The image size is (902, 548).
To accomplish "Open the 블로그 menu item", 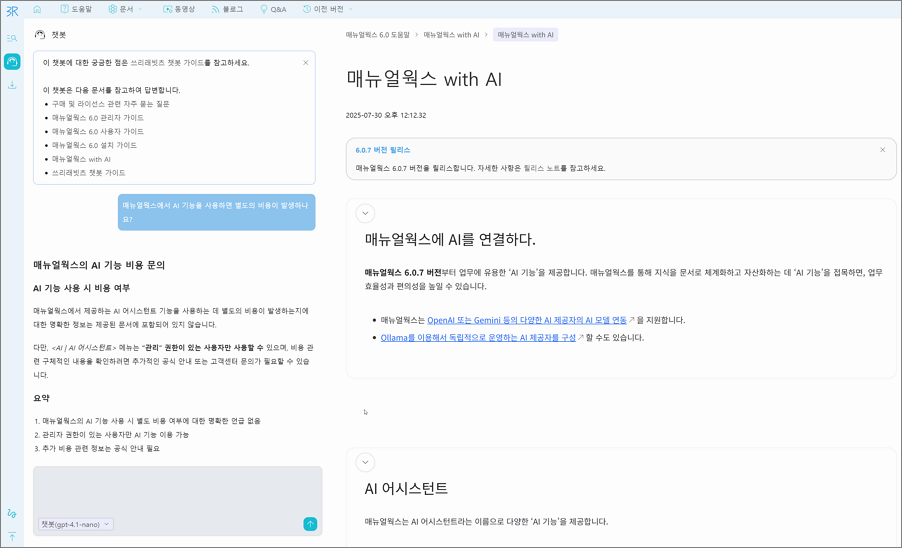I will click(227, 9).
